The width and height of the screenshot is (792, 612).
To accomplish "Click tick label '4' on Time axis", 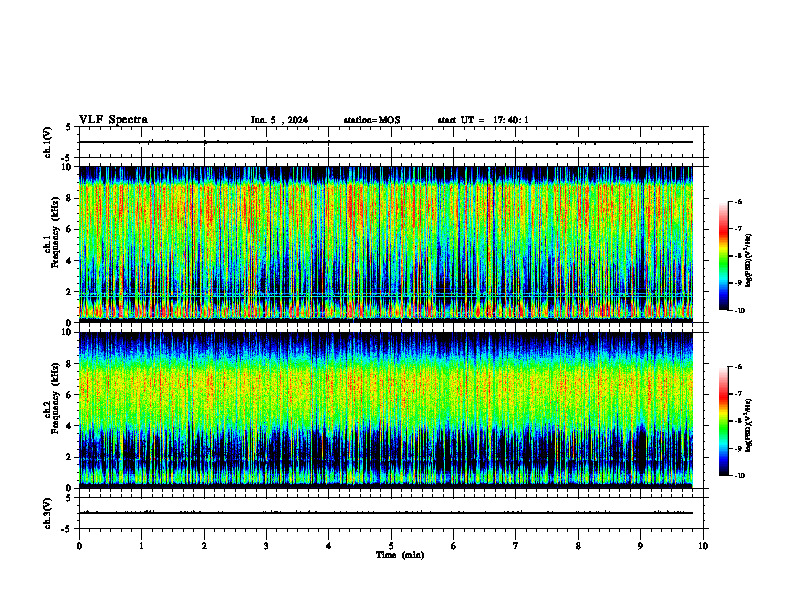I will click(329, 546).
